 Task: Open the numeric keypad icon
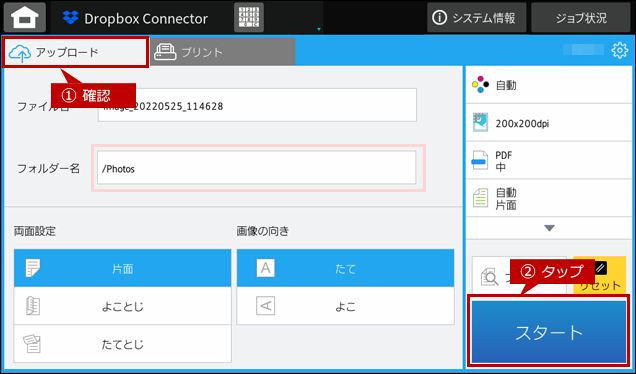tap(249, 17)
